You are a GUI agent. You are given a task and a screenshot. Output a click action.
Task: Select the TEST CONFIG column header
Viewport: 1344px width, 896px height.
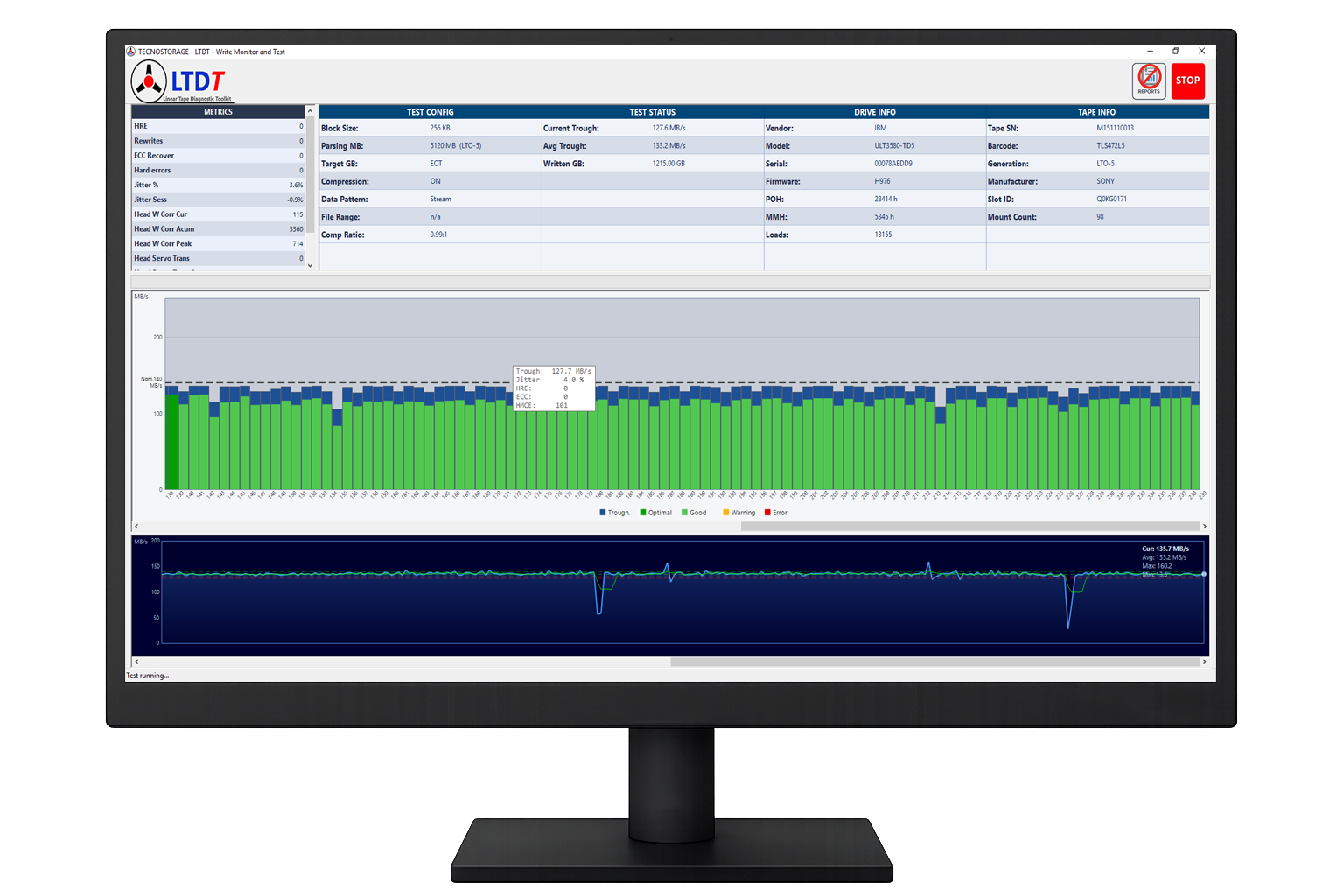click(430, 112)
